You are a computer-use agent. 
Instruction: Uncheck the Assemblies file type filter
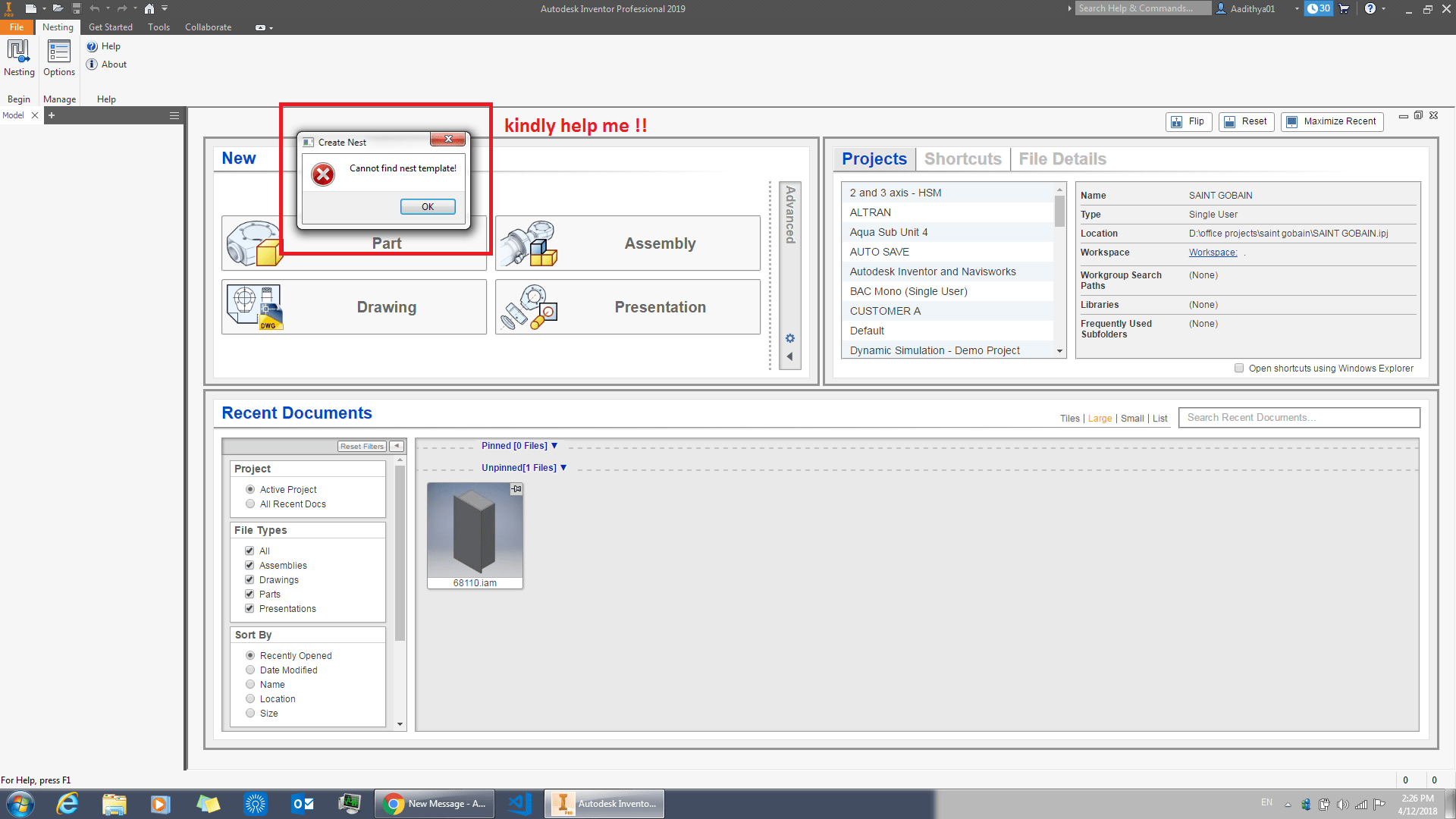[x=249, y=566]
